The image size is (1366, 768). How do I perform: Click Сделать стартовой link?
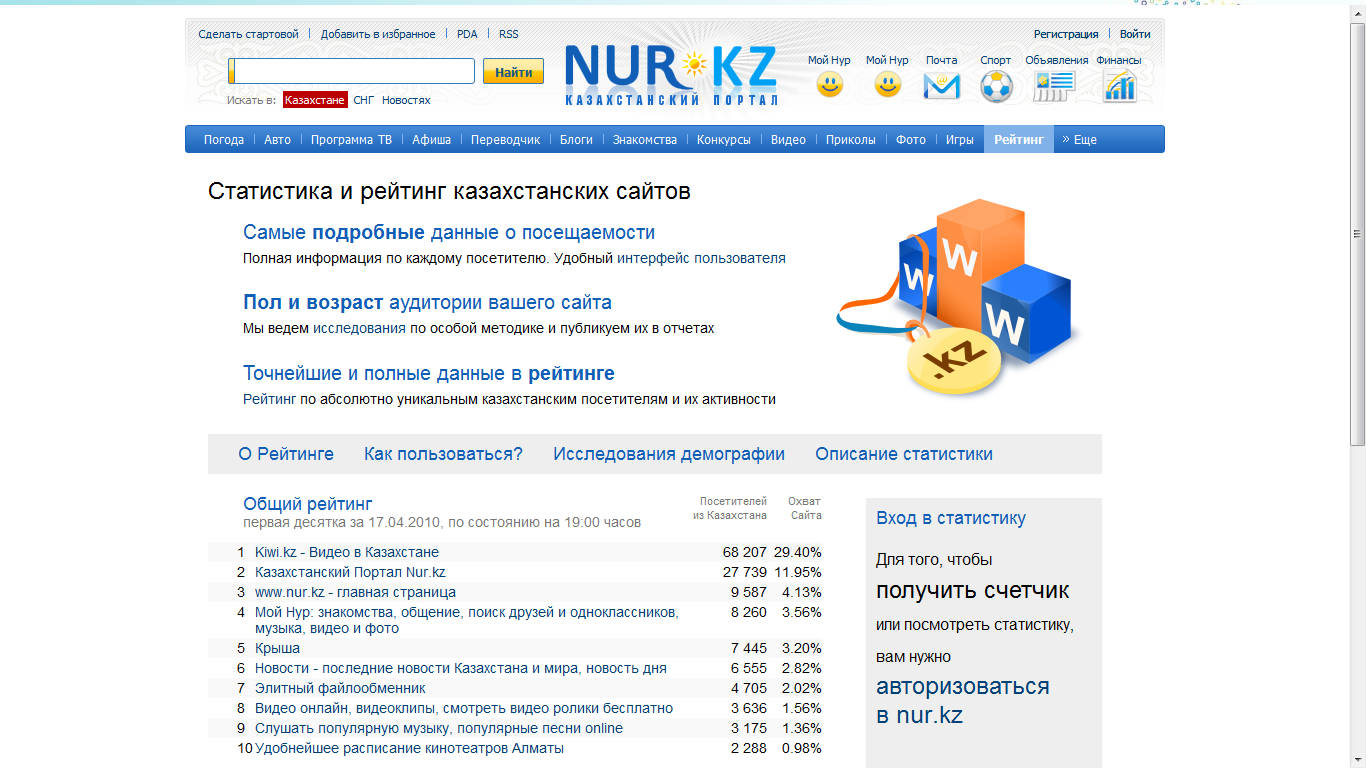pos(249,34)
